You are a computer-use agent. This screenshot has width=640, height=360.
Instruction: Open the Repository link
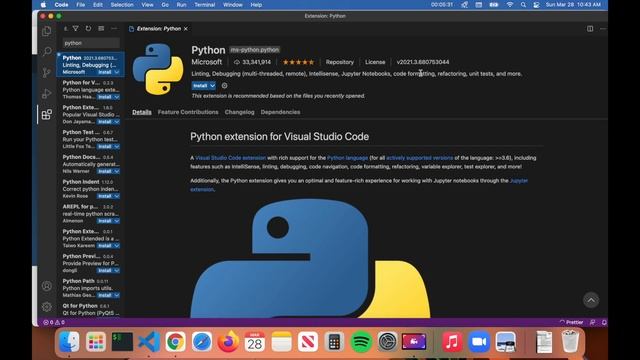340,62
